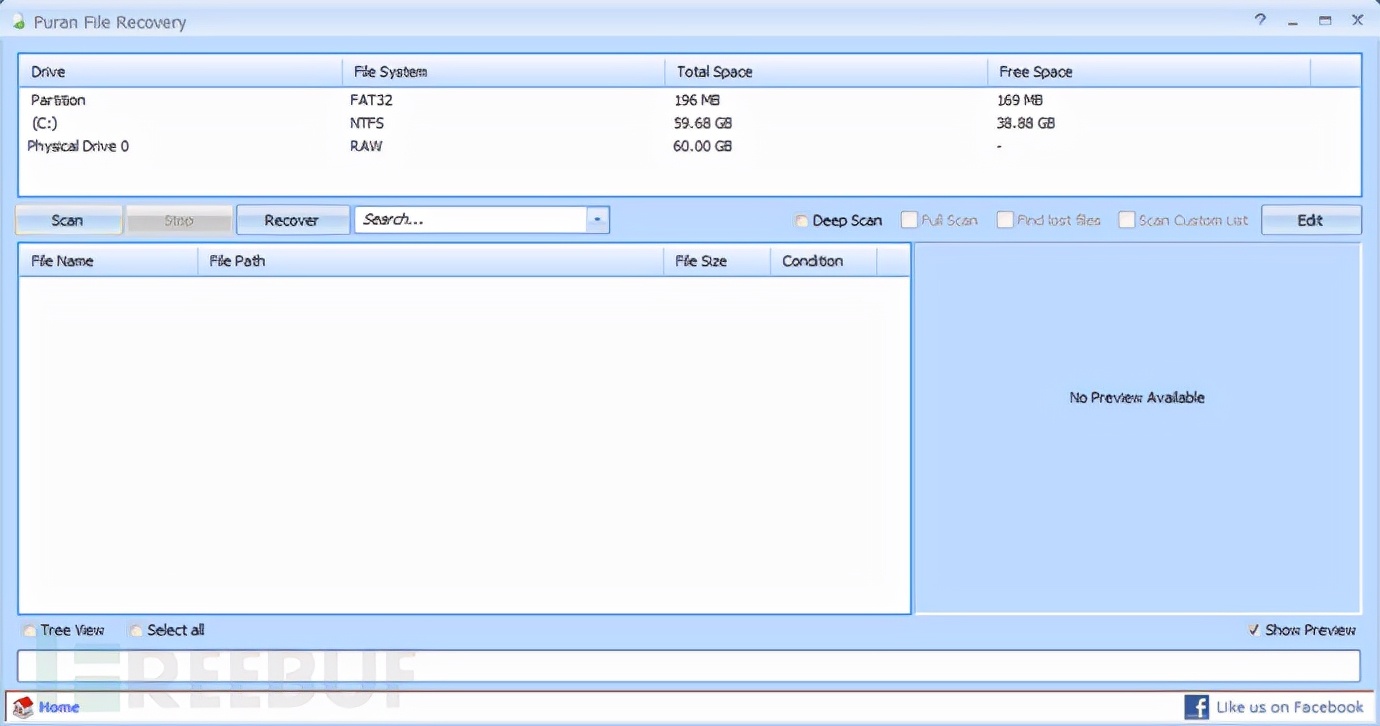This screenshot has height=726, width=1380.
Task: Open the Edit custom list button
Action: click(x=1310, y=220)
